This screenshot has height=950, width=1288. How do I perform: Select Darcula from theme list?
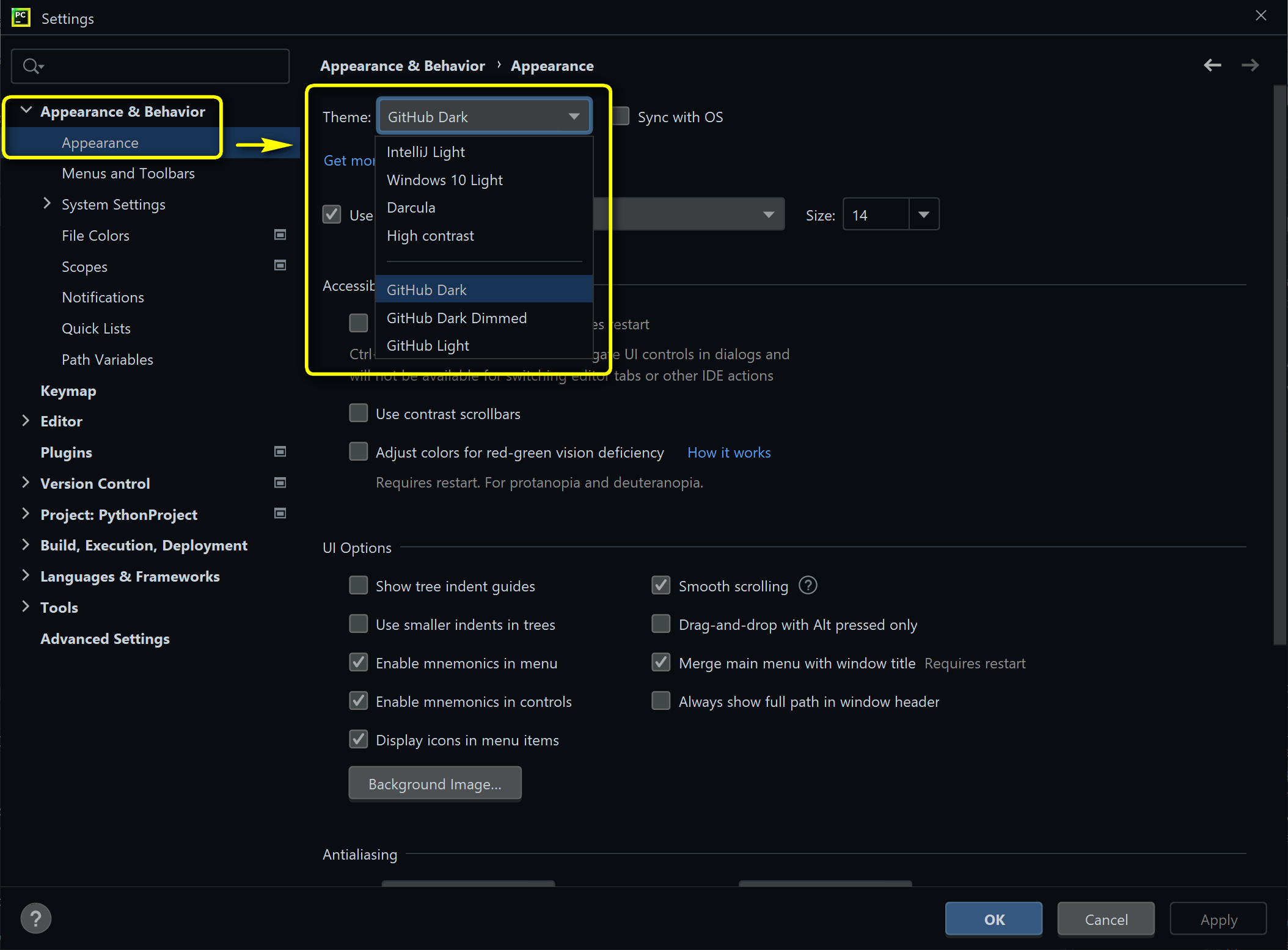tap(412, 208)
